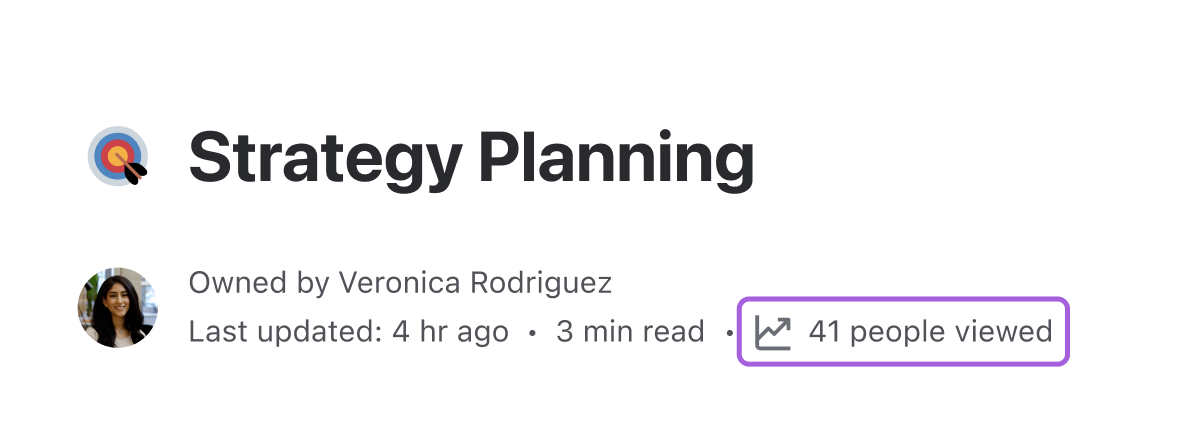Viewport: 1191px width, 437px height.
Task: Select Veronica Rodriguez's profile avatar photo
Action: coord(118,308)
